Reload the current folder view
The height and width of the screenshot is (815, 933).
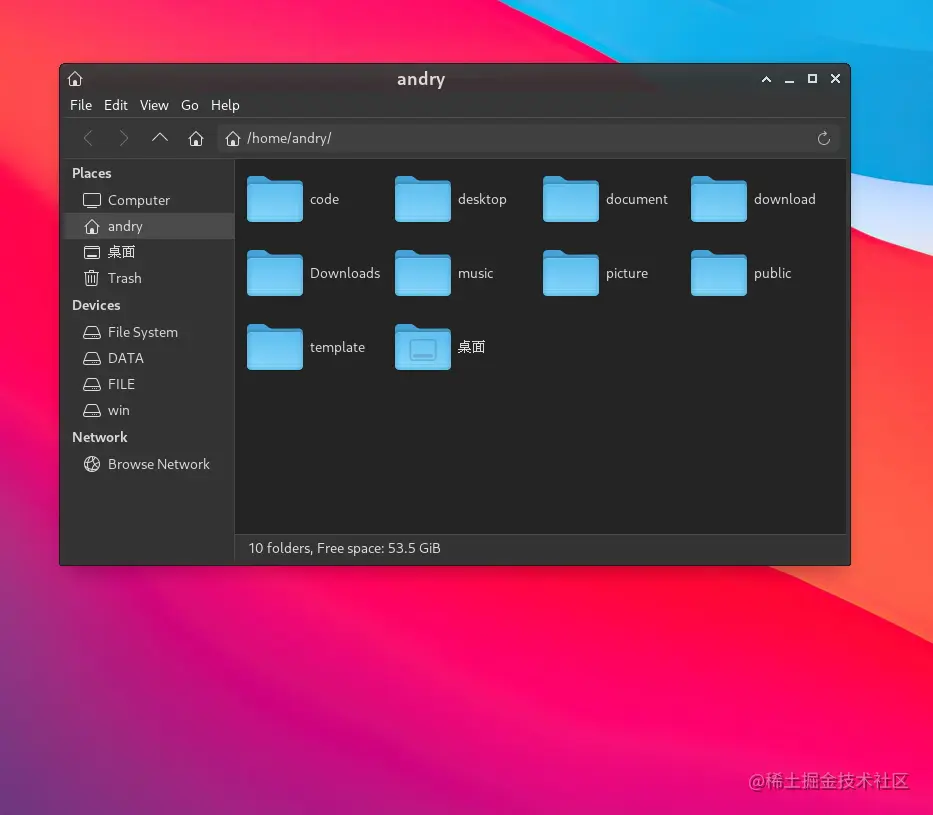824,139
